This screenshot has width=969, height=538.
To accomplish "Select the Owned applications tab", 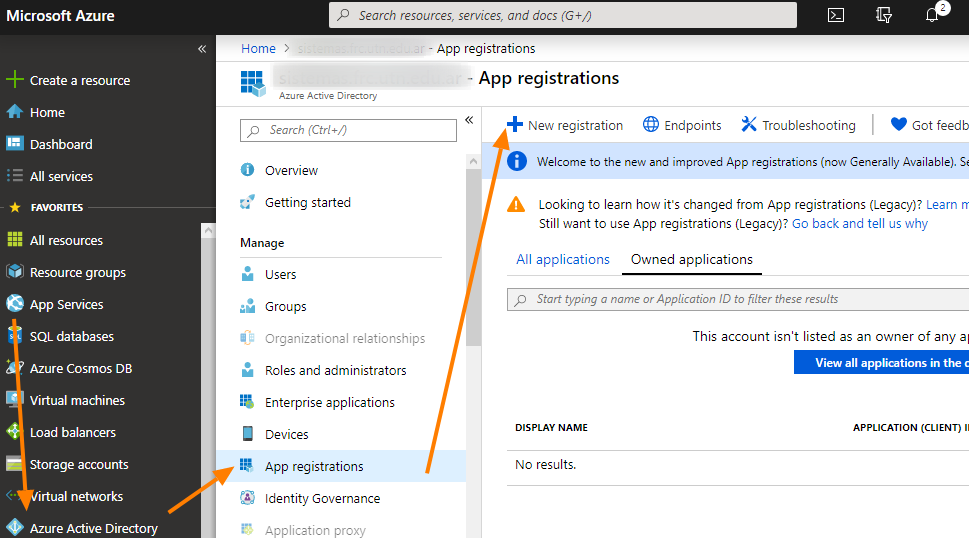I will pos(692,259).
